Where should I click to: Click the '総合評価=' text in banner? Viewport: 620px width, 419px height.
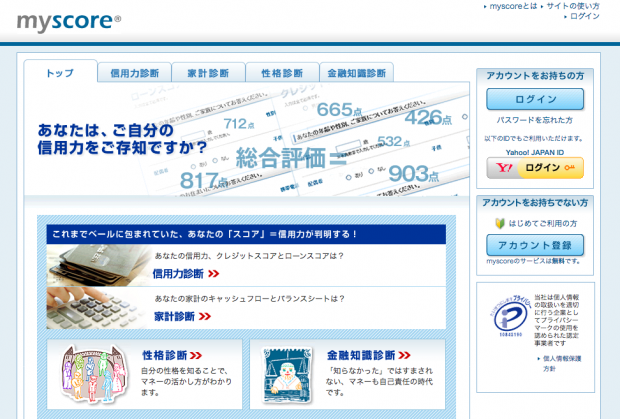(x=291, y=158)
